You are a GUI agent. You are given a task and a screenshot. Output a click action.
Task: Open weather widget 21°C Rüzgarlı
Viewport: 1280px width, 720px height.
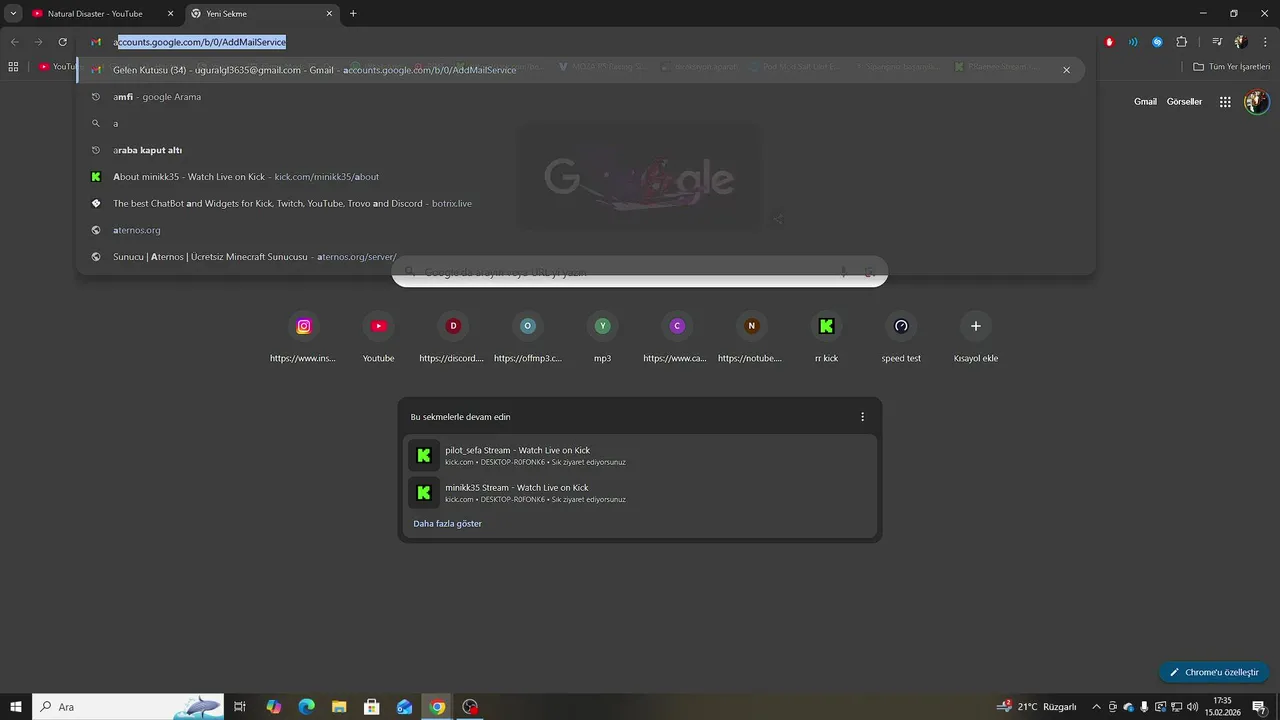click(1038, 707)
